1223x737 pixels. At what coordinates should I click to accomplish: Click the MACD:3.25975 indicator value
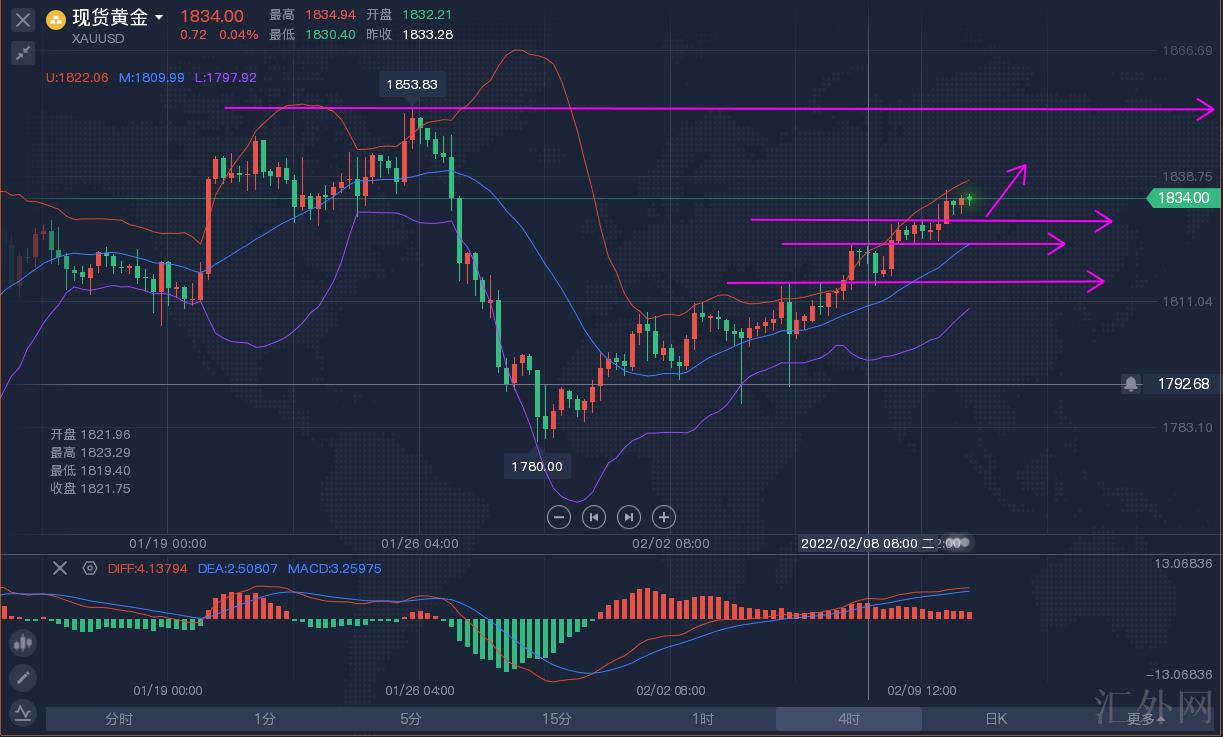[334, 568]
